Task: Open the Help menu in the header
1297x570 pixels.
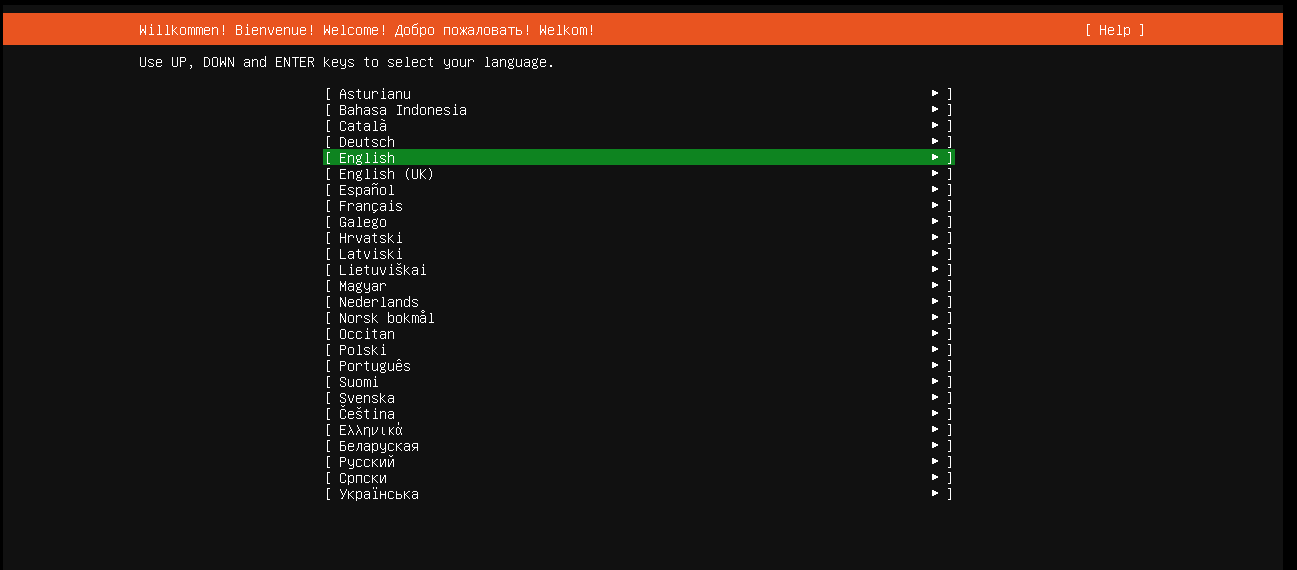Action: point(1114,30)
